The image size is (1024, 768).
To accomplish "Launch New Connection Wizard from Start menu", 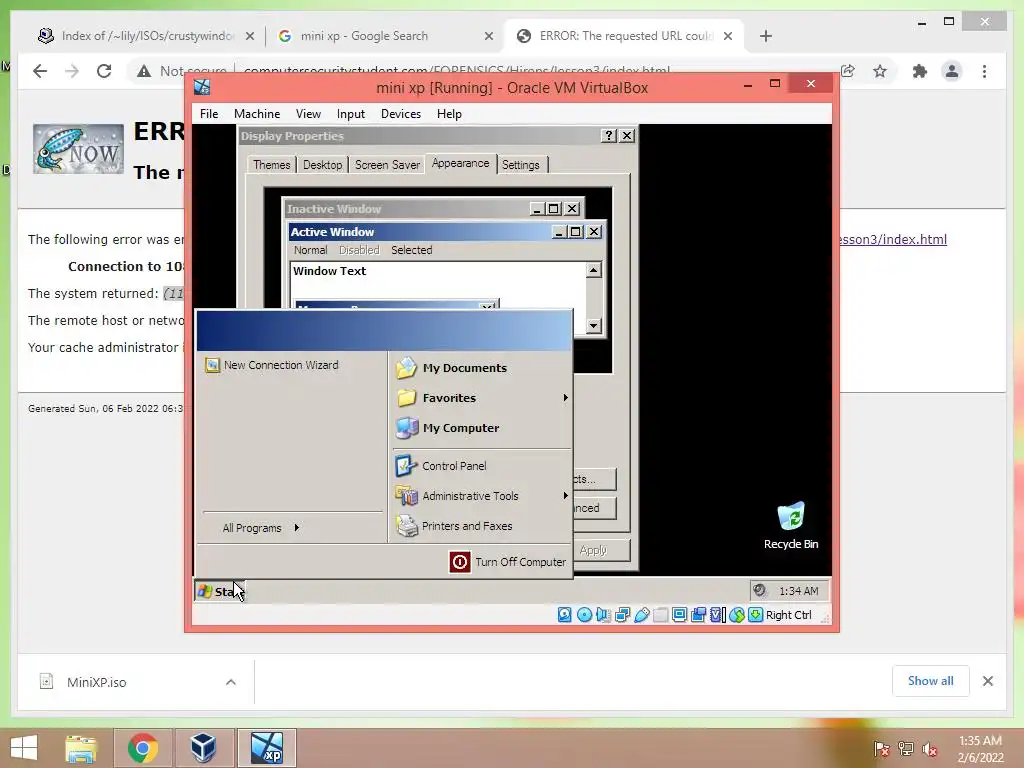I will click(272, 365).
